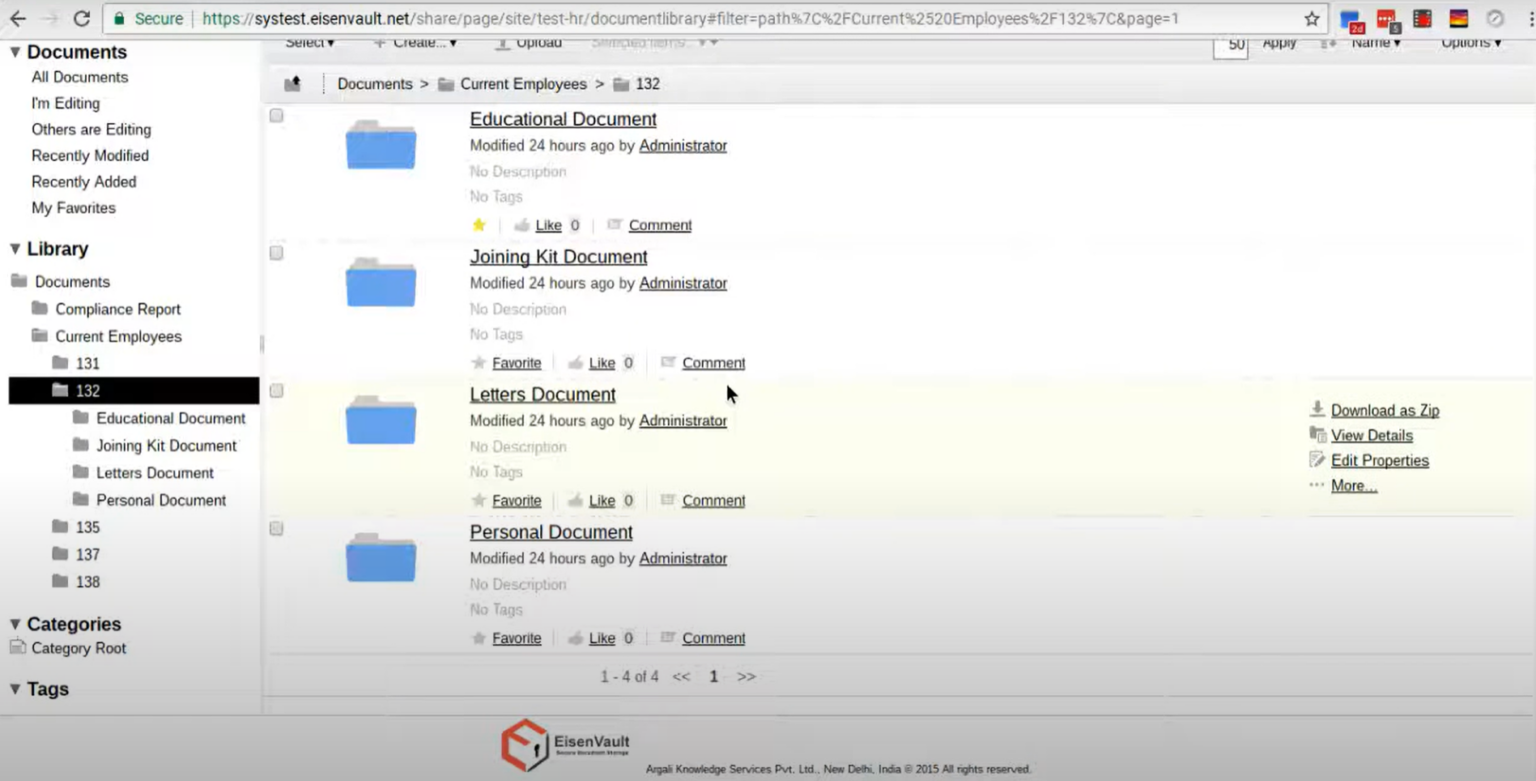Open the Name sorting dropdown
The image size is (1536, 781).
(x=1374, y=42)
